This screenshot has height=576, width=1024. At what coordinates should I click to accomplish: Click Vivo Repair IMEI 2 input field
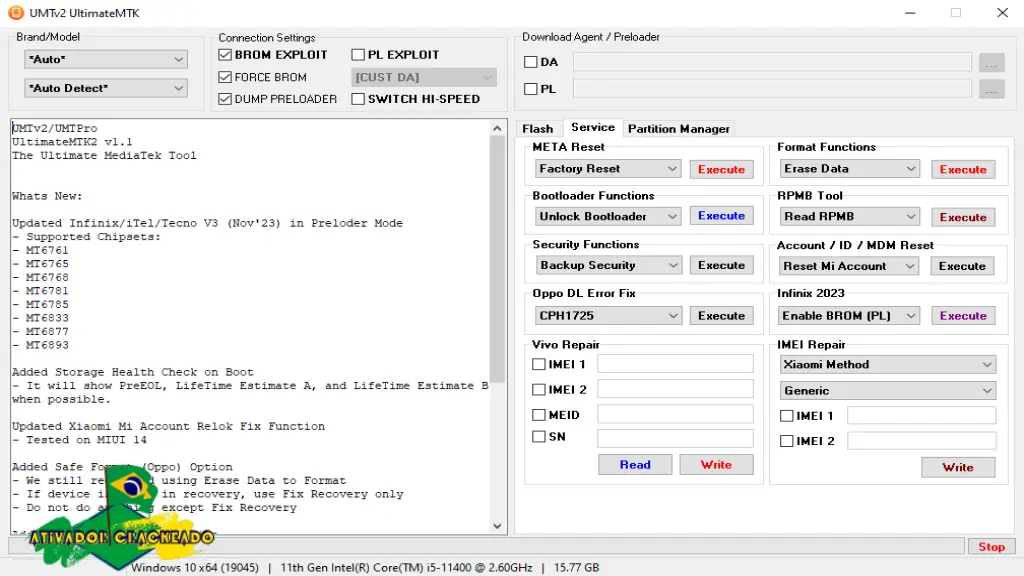(675, 389)
